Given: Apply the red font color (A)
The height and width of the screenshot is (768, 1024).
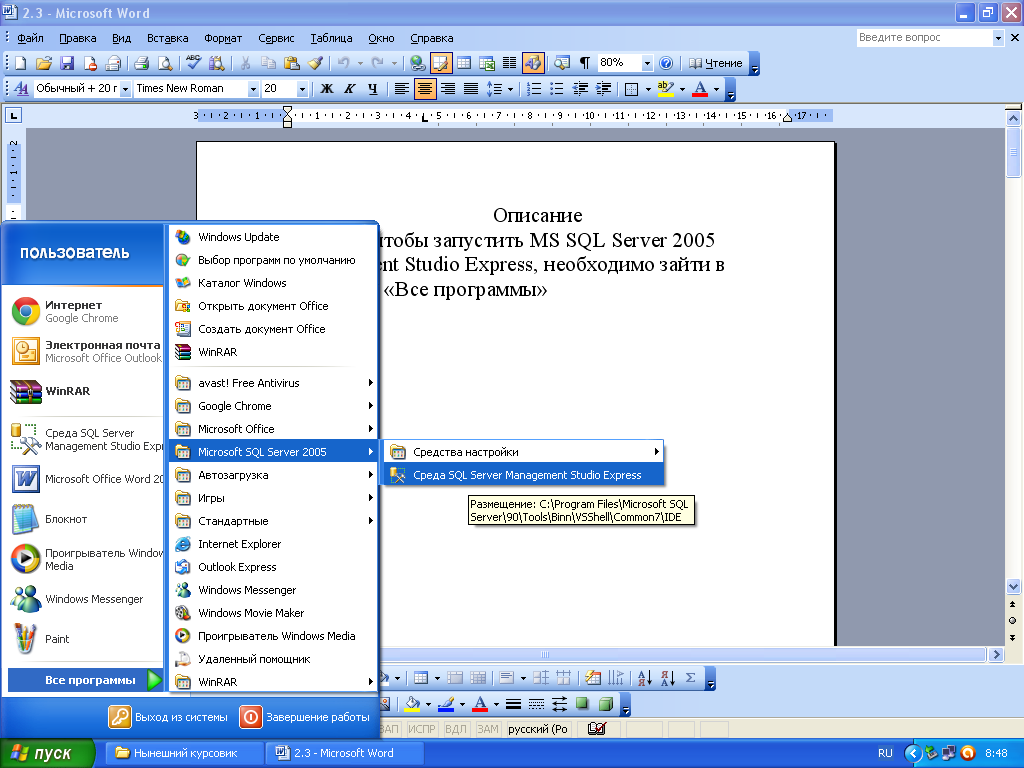Looking at the screenshot, I should click(x=700, y=89).
